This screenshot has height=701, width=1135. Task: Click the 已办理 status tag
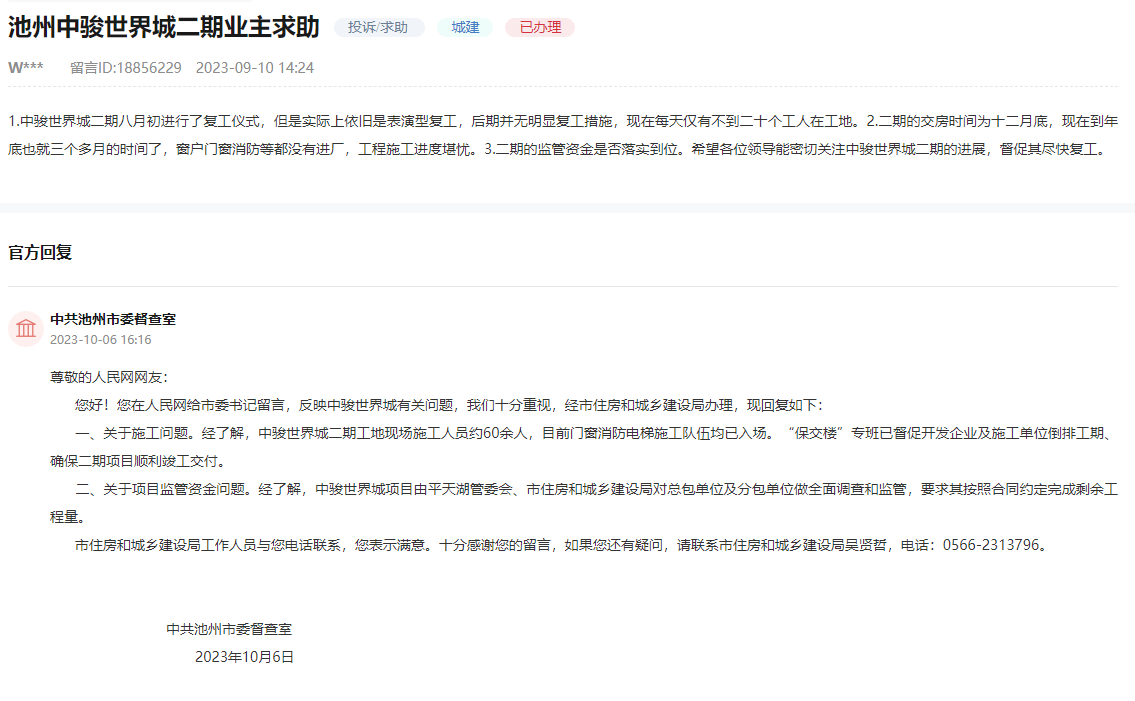click(540, 28)
